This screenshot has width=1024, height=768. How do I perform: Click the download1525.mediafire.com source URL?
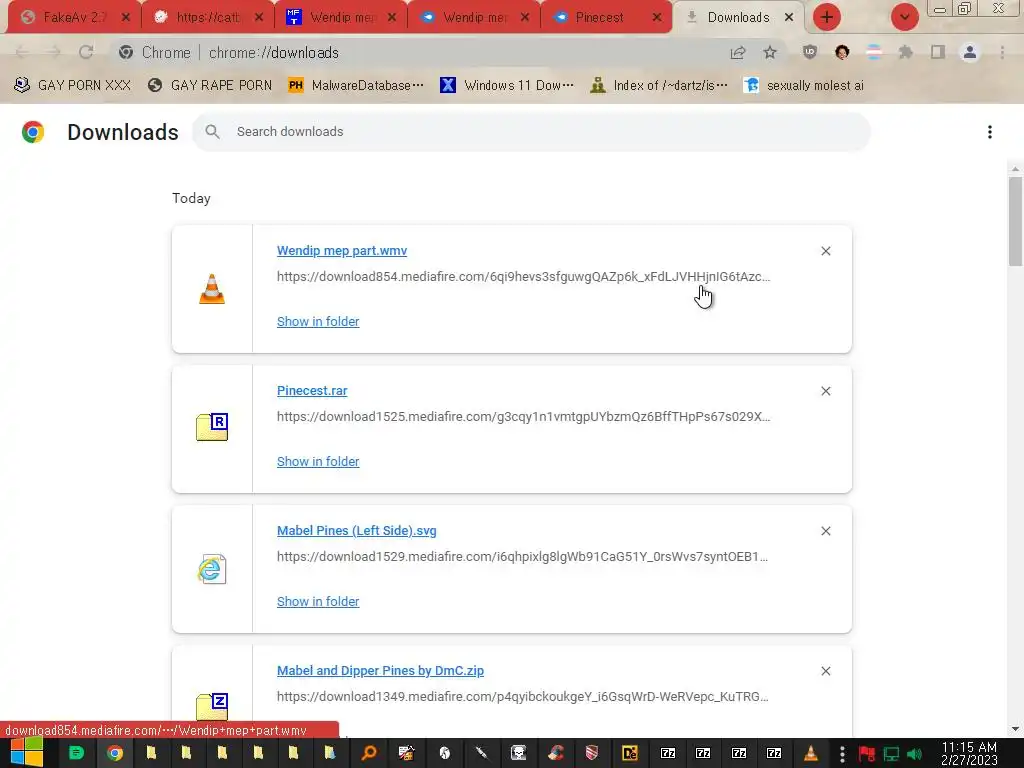pos(523,417)
